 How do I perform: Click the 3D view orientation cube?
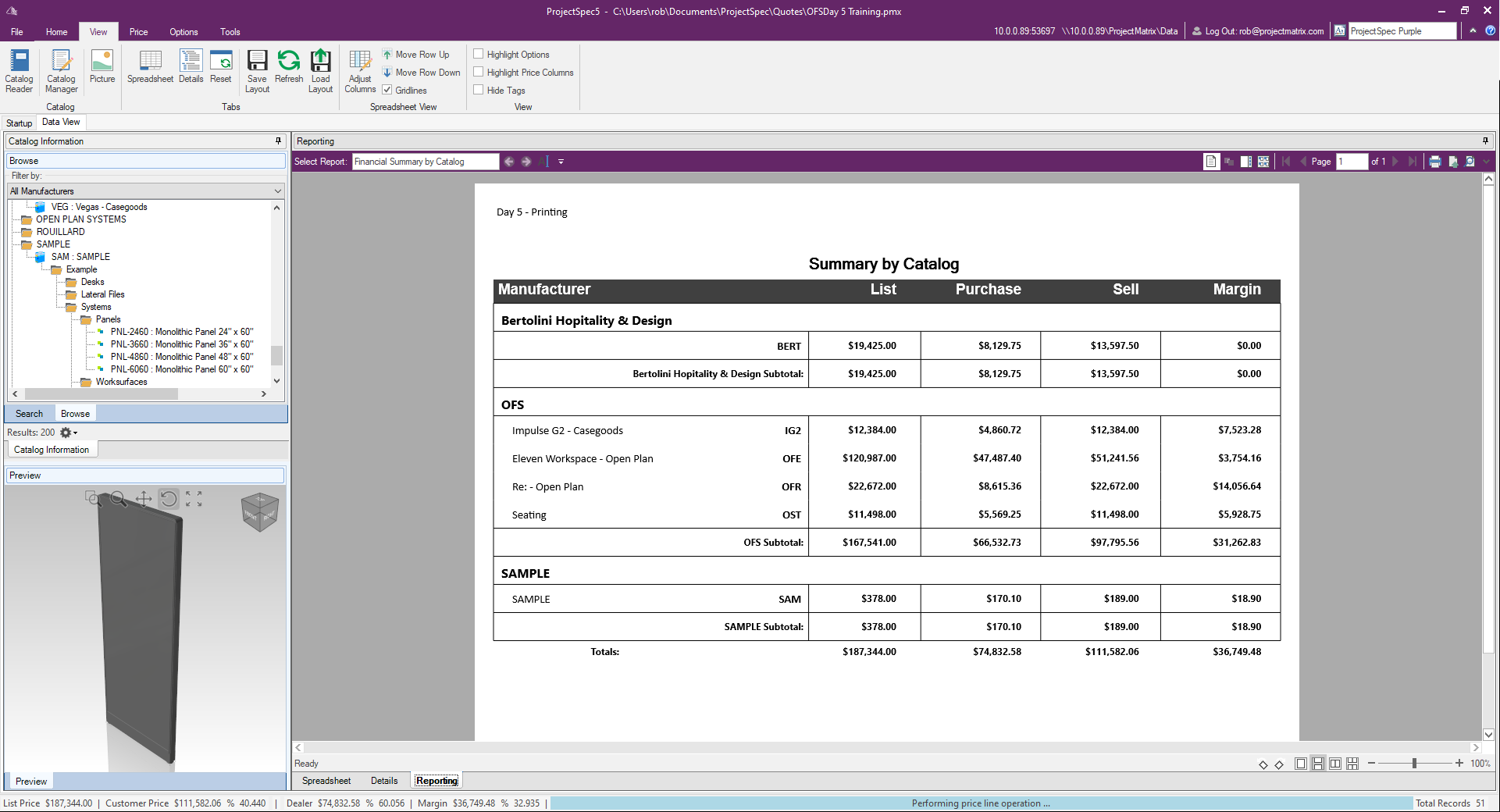point(260,512)
